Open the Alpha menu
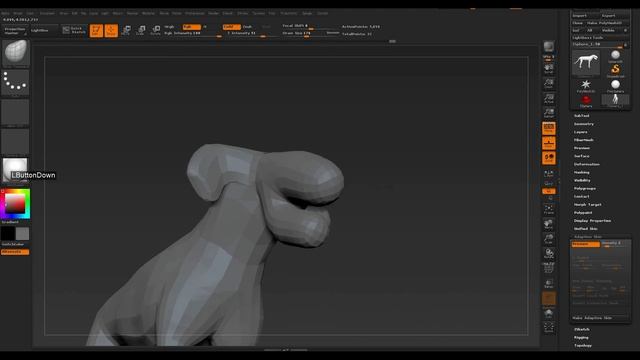The height and width of the screenshot is (360, 640). [x=6, y=13]
